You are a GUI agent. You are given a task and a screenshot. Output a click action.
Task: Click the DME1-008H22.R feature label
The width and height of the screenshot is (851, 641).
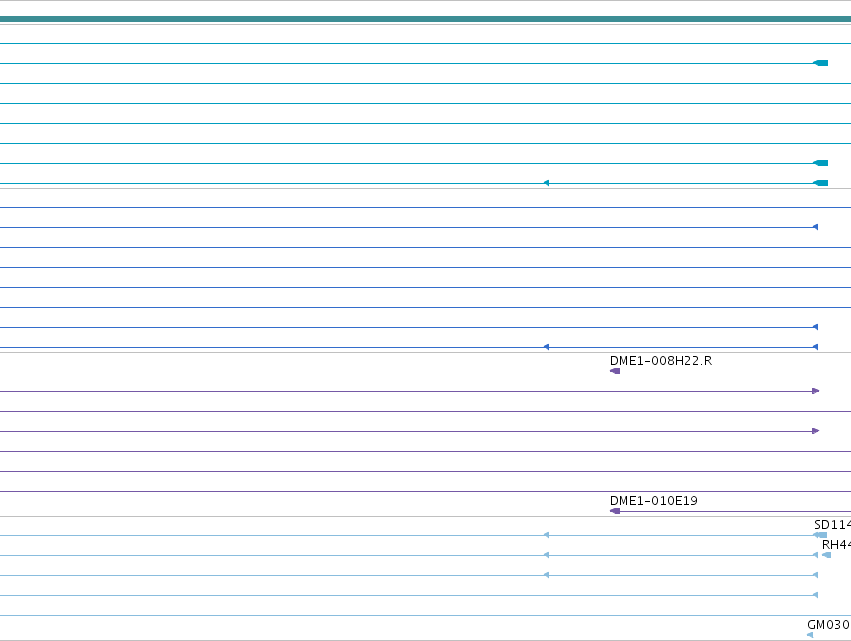pyautogui.click(x=661, y=361)
